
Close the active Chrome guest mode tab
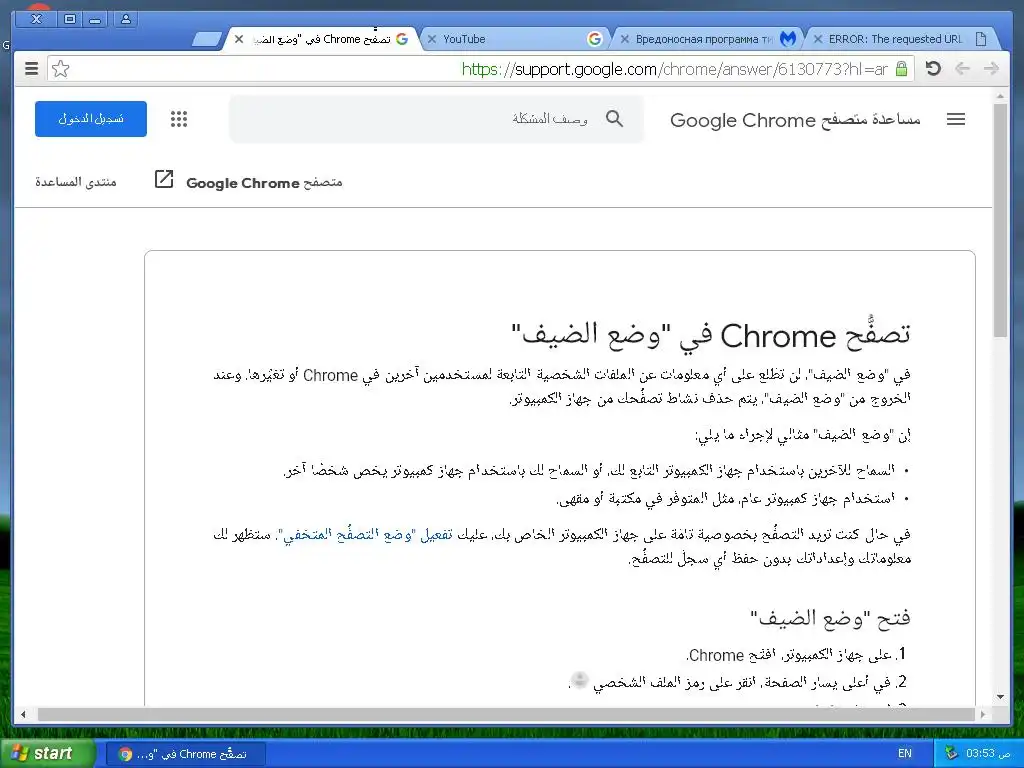[239, 39]
